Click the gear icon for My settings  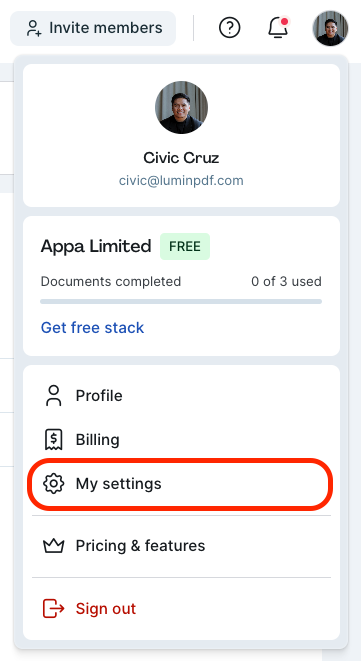point(54,484)
